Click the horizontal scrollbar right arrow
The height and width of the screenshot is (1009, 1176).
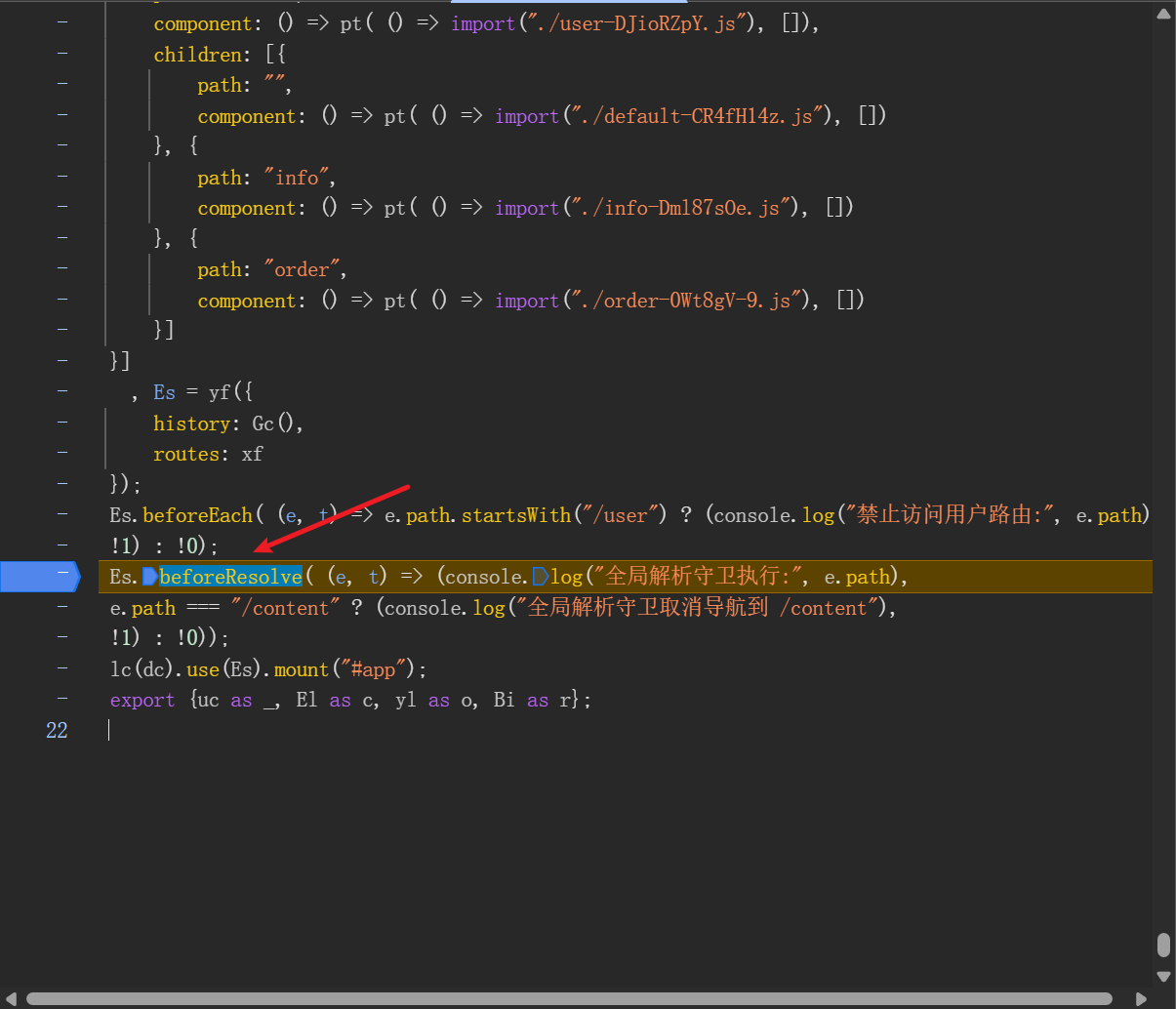click(x=1141, y=998)
